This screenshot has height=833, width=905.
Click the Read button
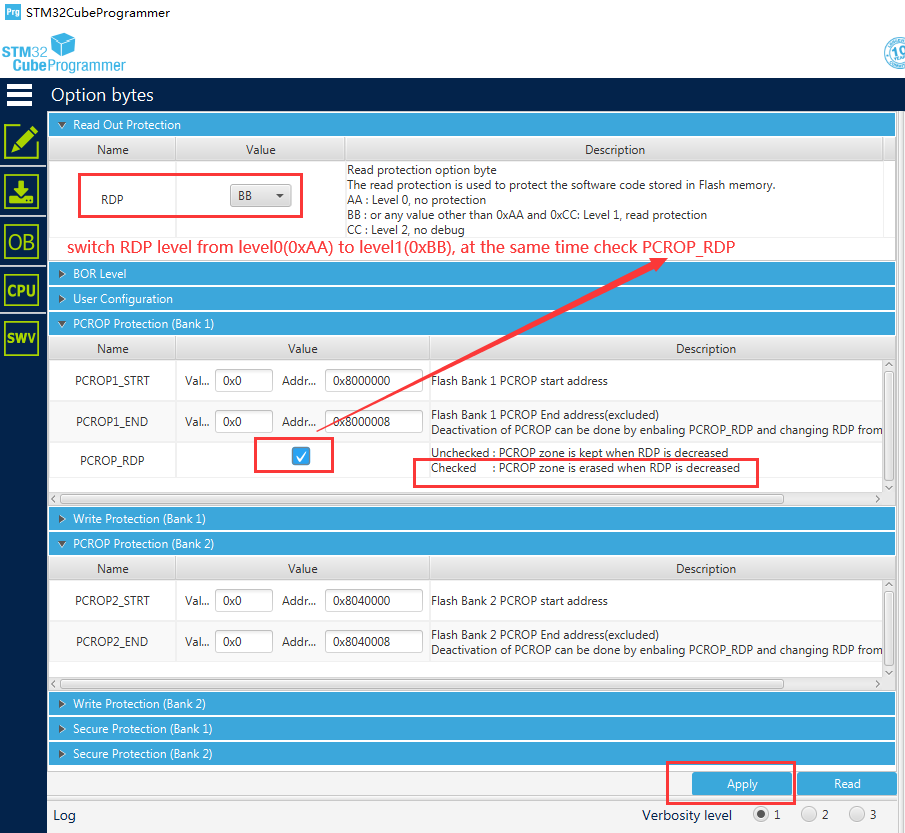[847, 784]
